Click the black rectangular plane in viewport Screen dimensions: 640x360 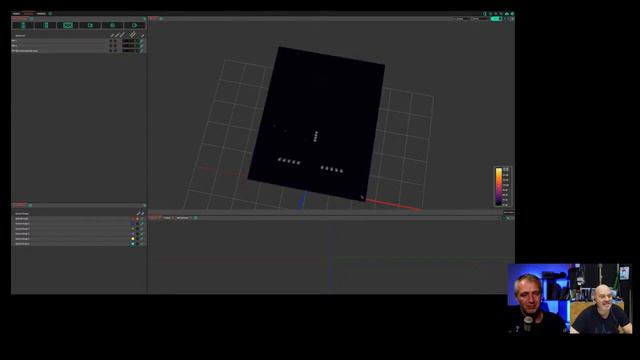[x=316, y=124]
